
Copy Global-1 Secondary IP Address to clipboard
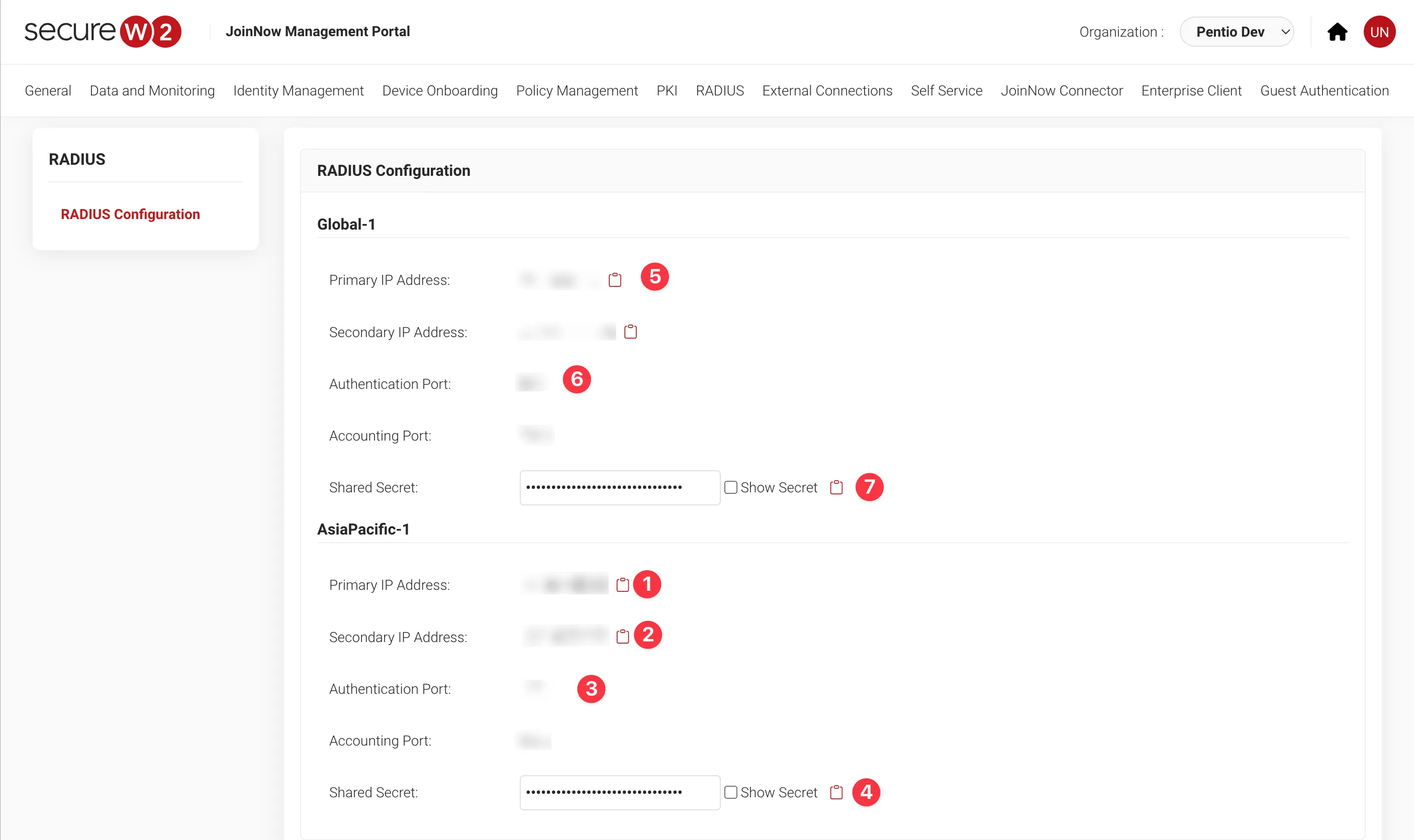click(x=630, y=332)
